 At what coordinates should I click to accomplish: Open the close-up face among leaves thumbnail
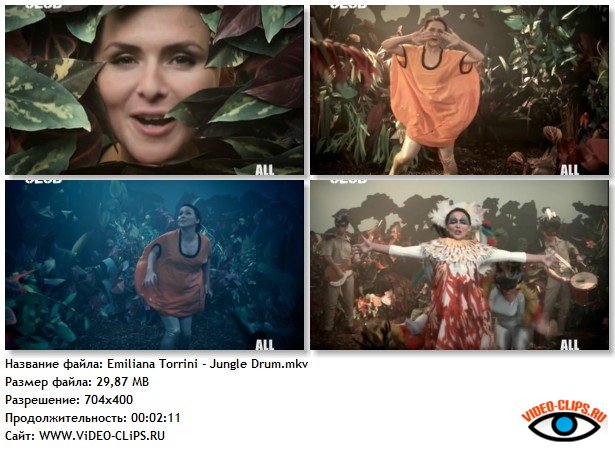coord(155,90)
